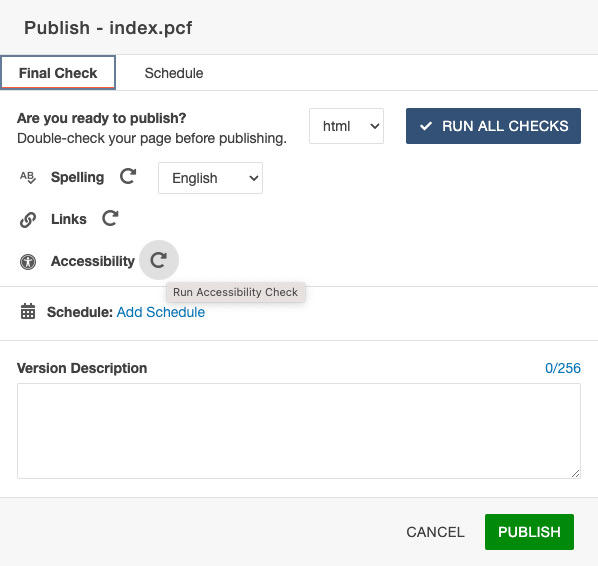Click the RUN ALL CHECKS button

[493, 126]
